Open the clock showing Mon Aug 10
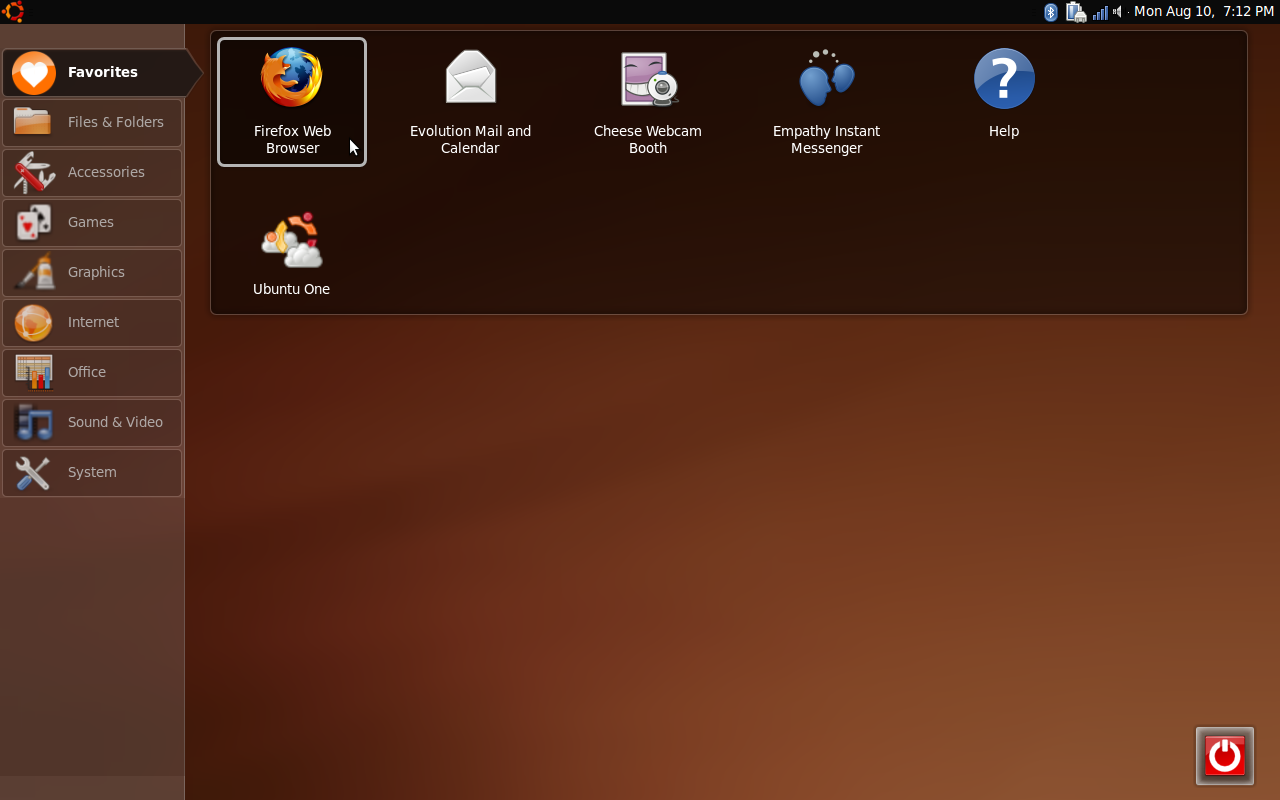The image size is (1280, 800). pos(1204,12)
